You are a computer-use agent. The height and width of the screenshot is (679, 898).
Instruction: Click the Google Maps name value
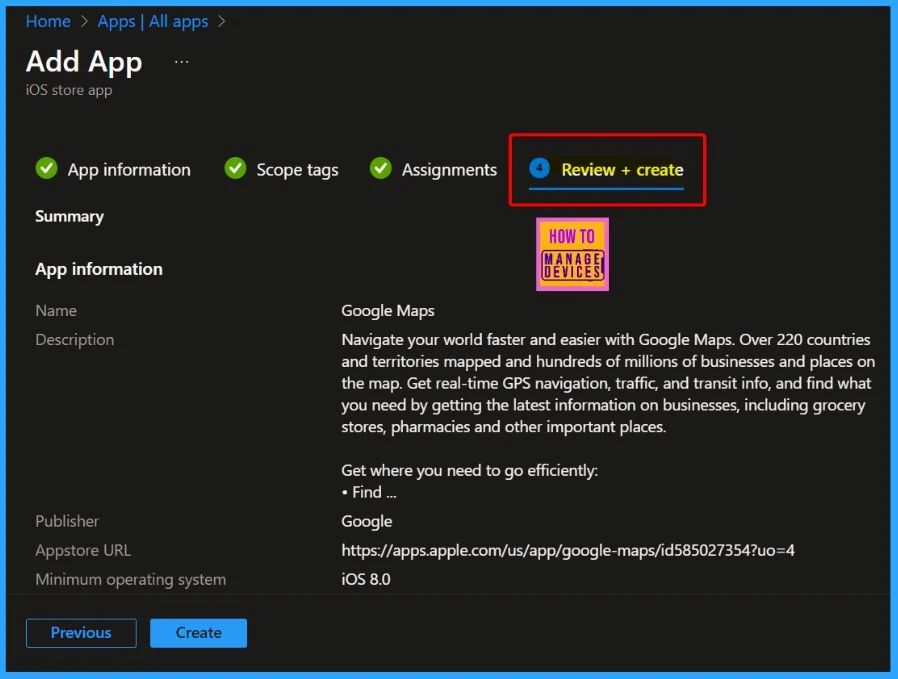pos(388,311)
